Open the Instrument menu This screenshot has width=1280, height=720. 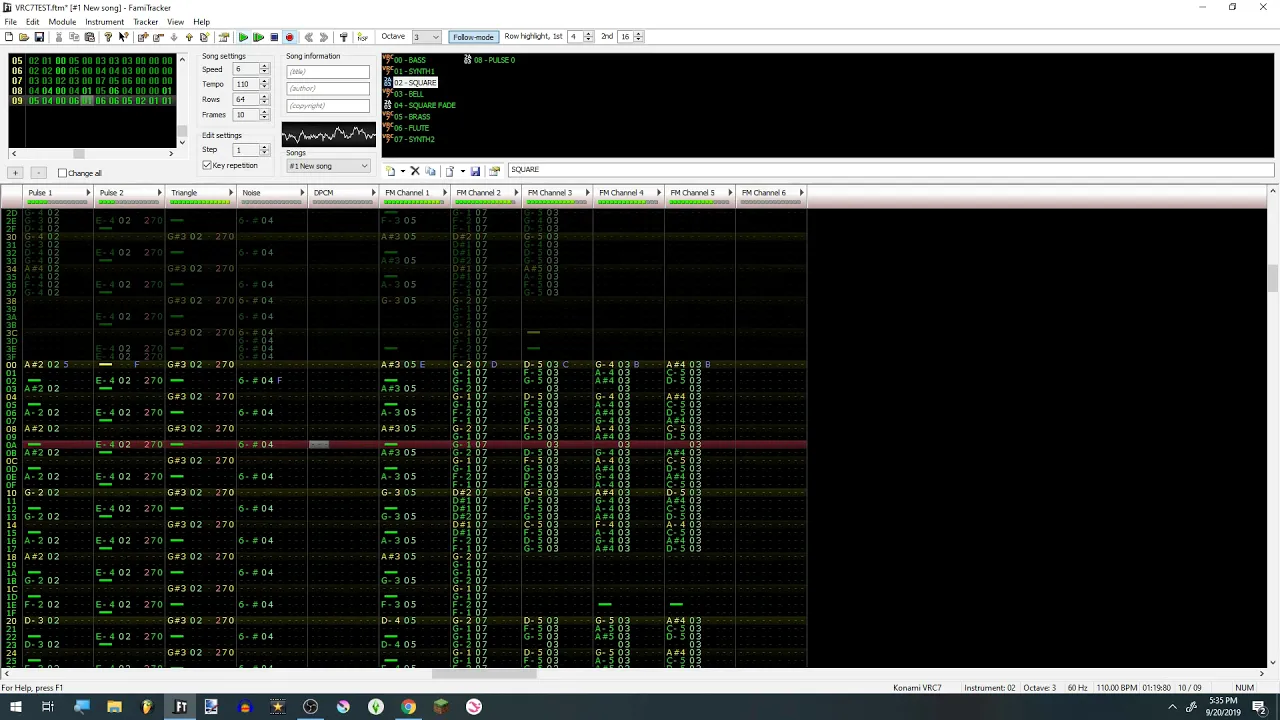click(x=104, y=22)
